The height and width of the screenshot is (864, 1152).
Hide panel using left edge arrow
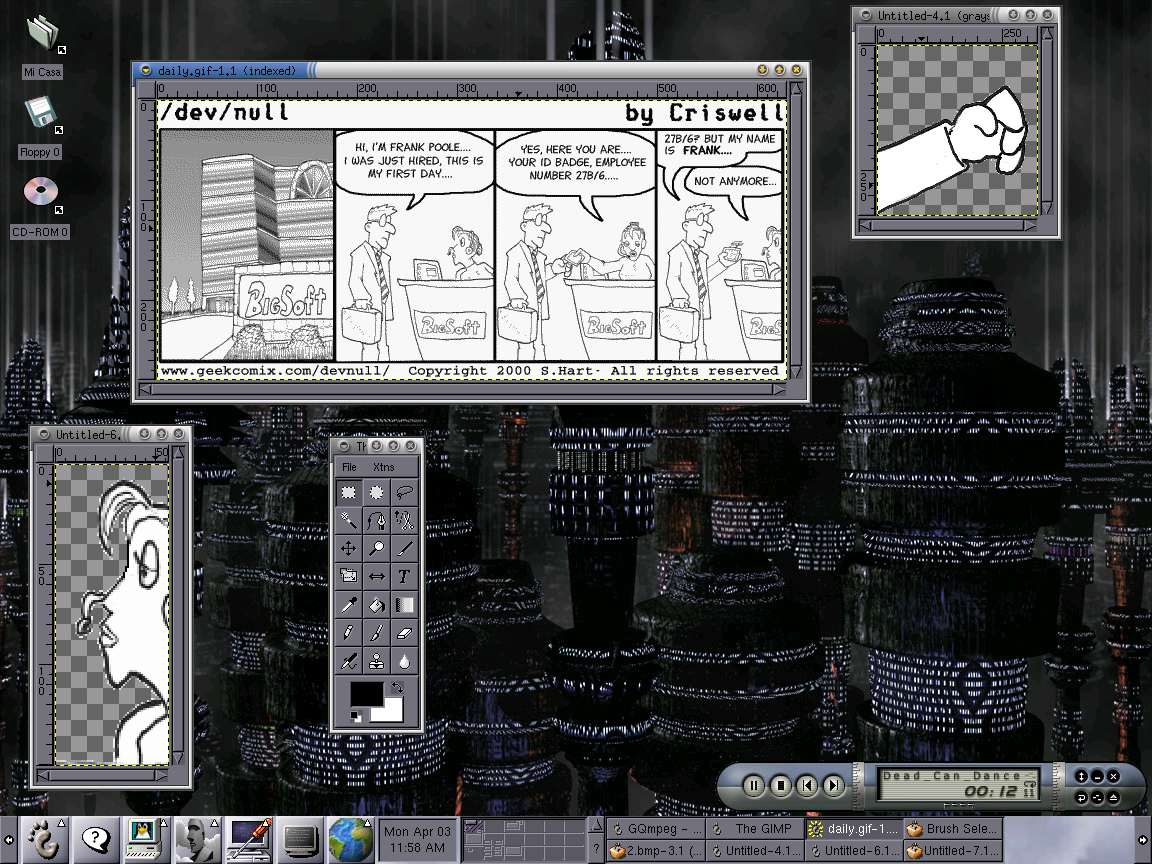[8, 840]
